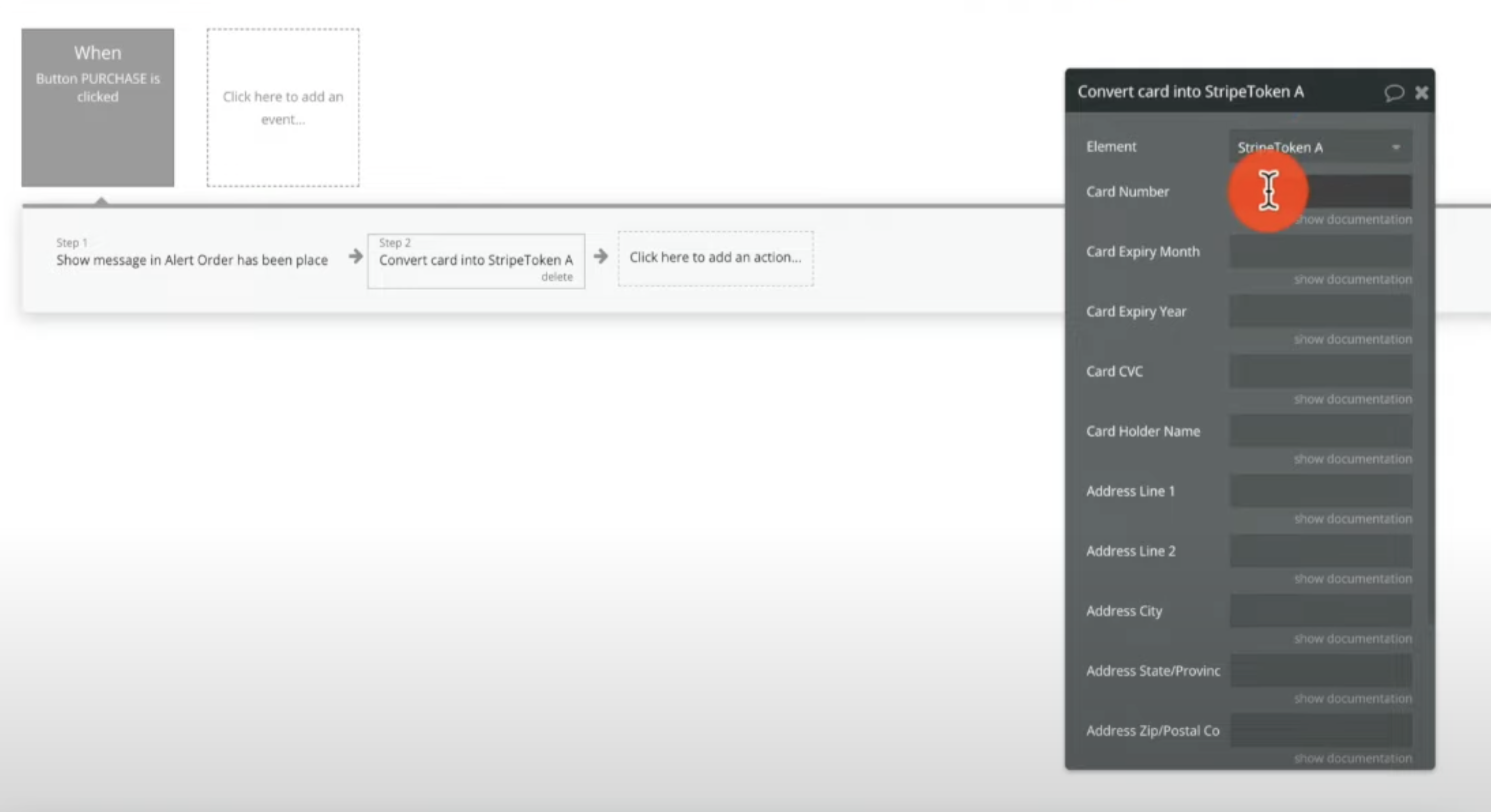Image resolution: width=1491 pixels, height=812 pixels.
Task: Delete Step 2 Convert card action
Action: click(556, 277)
